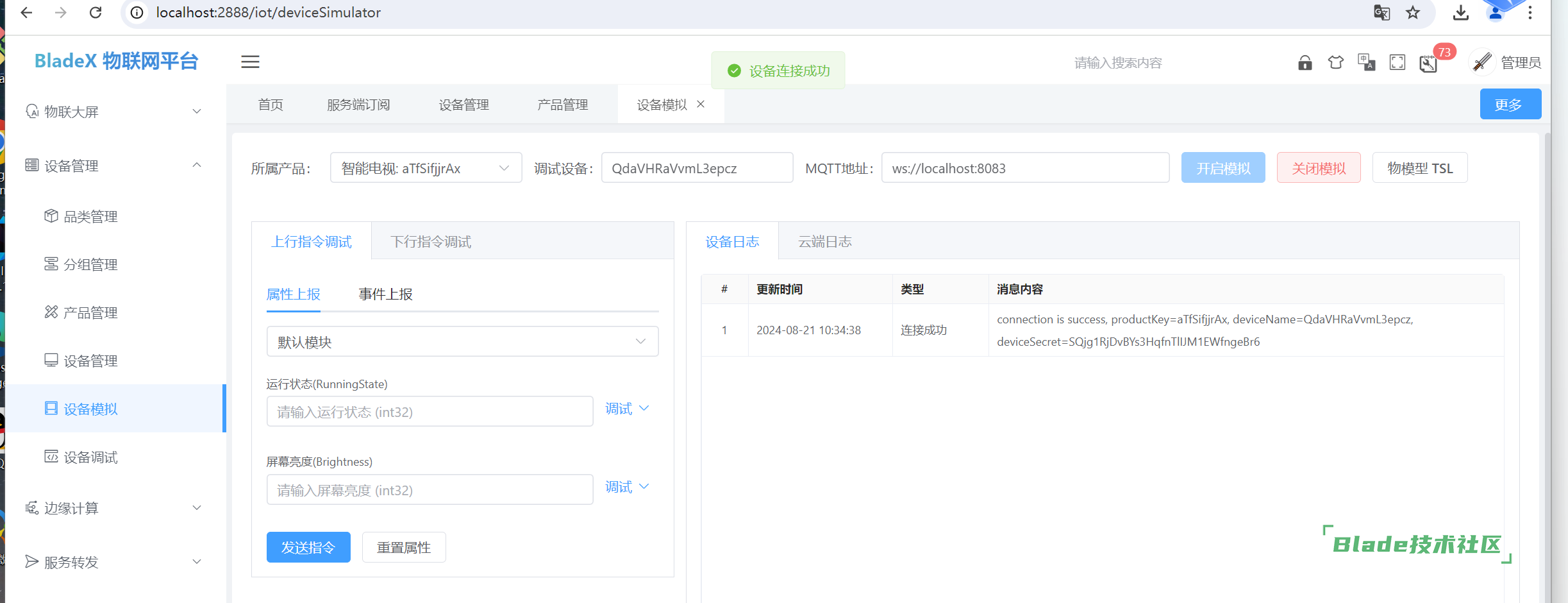Click browser back arrow
Screen dimensions: 1568x603
pos(26,12)
